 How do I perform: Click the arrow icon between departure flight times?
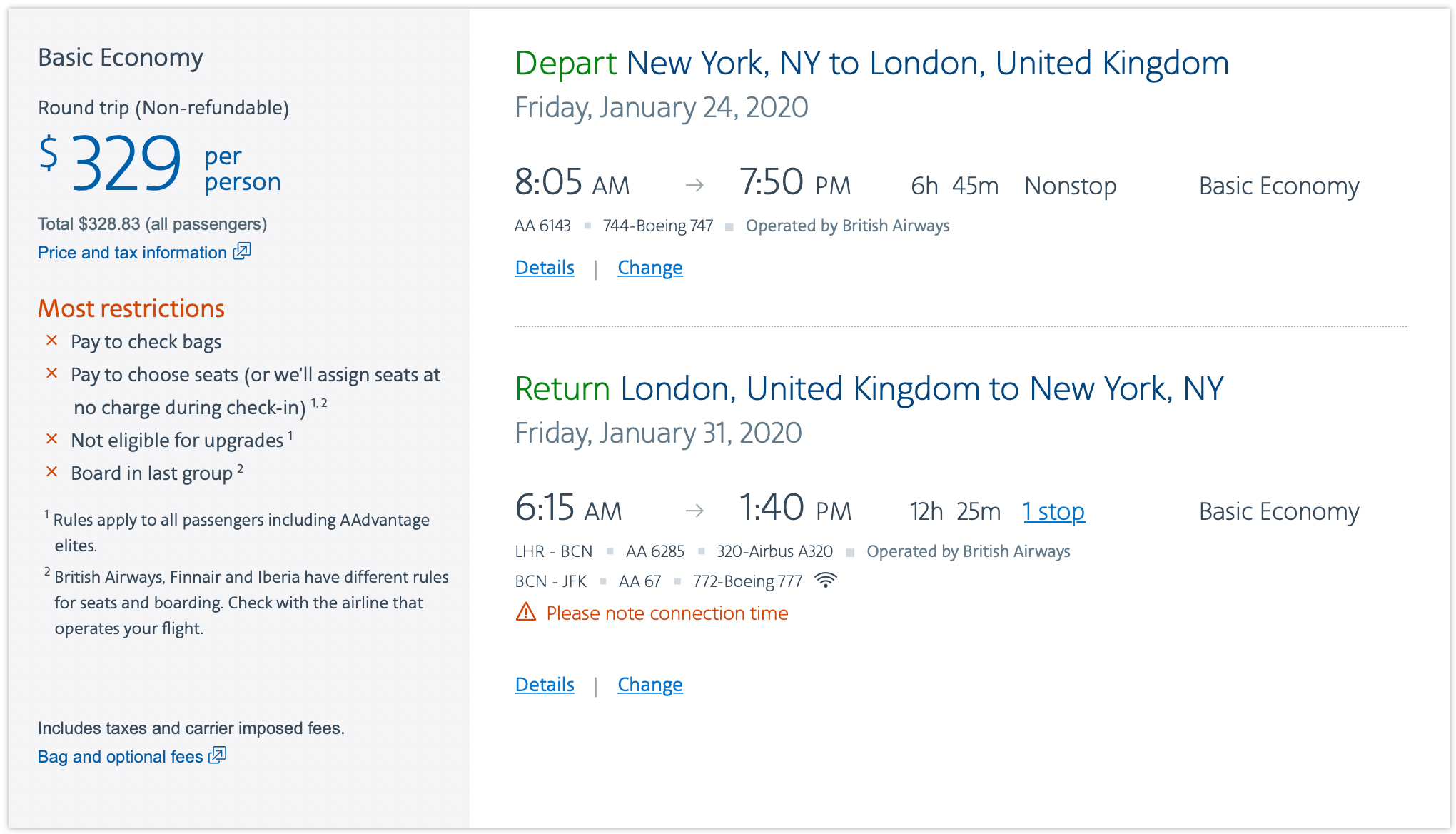click(x=694, y=186)
